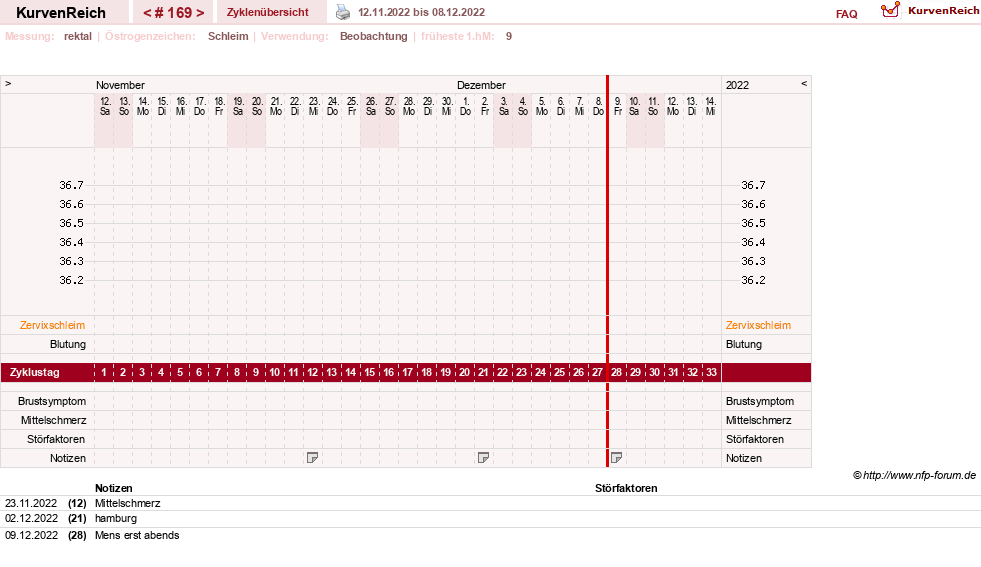This screenshot has width=981, height=567.
Task: Select cycle day 1 in the Zyklustag row
Action: 104,372
